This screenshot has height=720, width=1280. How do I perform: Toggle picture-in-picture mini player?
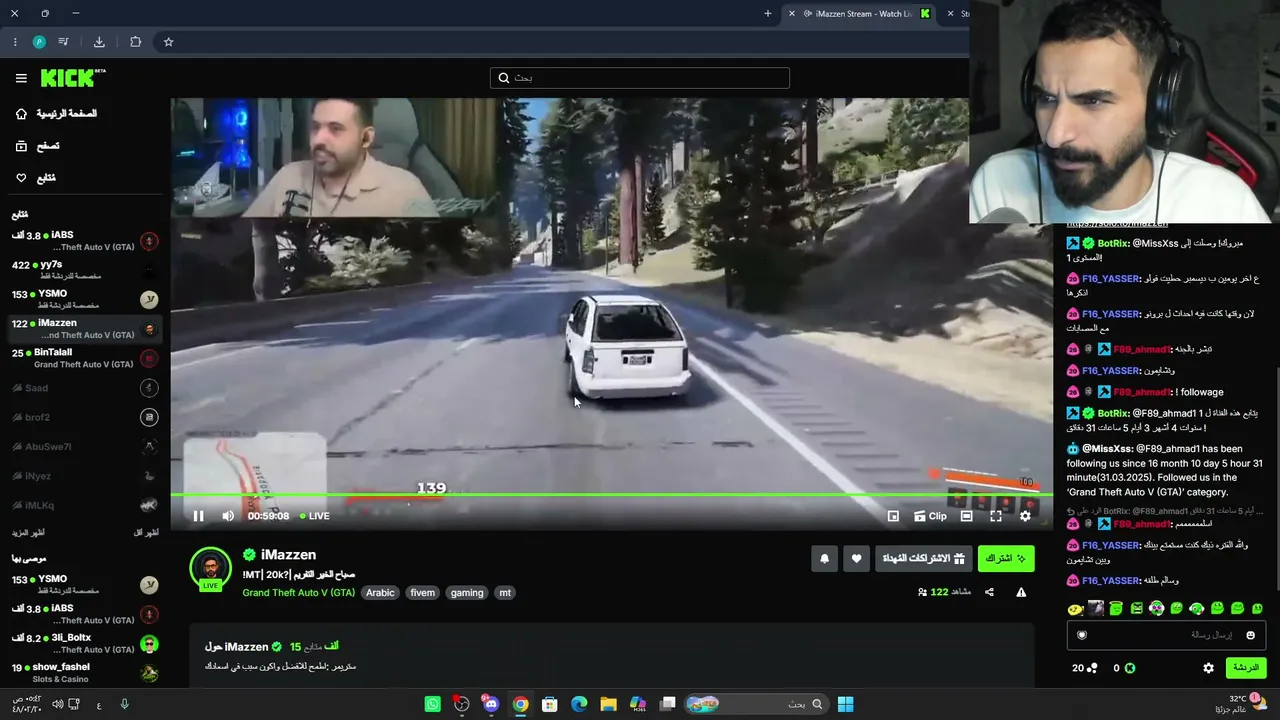point(893,516)
